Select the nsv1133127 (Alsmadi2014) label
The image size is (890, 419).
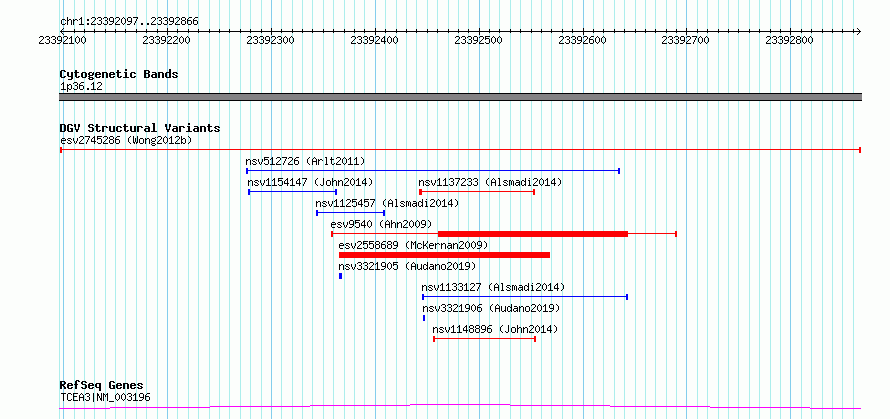coord(493,287)
